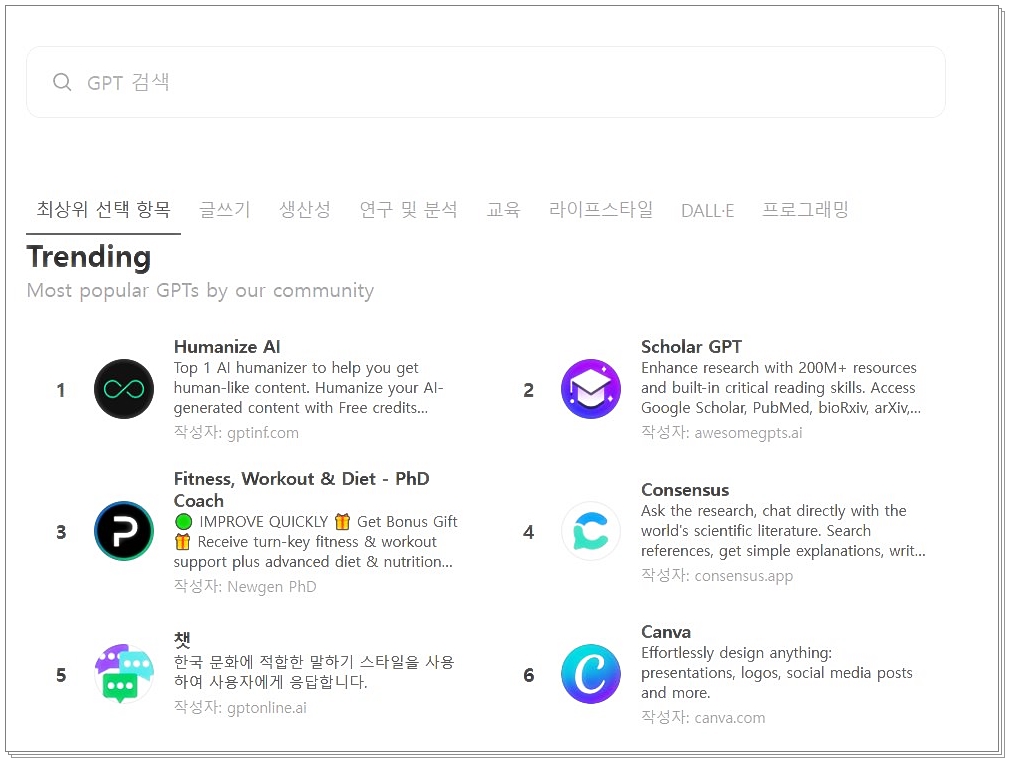The width and height of the screenshot is (1010, 763).
Task: Open the 라이프스타일 tab
Action: click(x=601, y=209)
